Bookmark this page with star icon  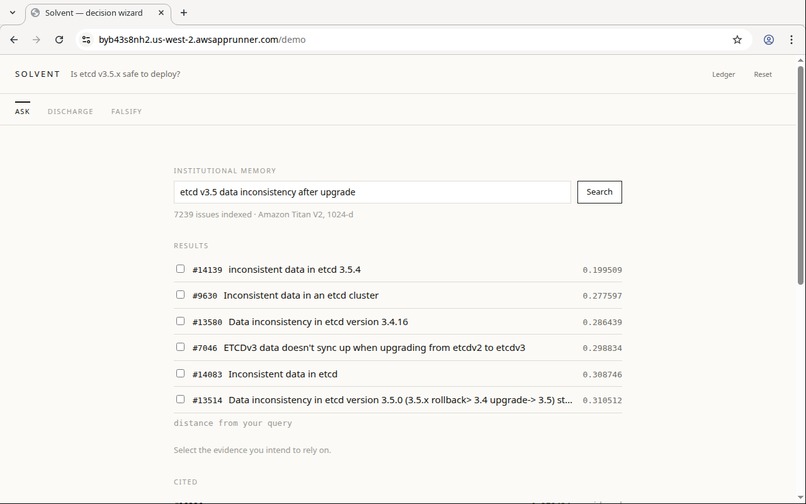737,40
